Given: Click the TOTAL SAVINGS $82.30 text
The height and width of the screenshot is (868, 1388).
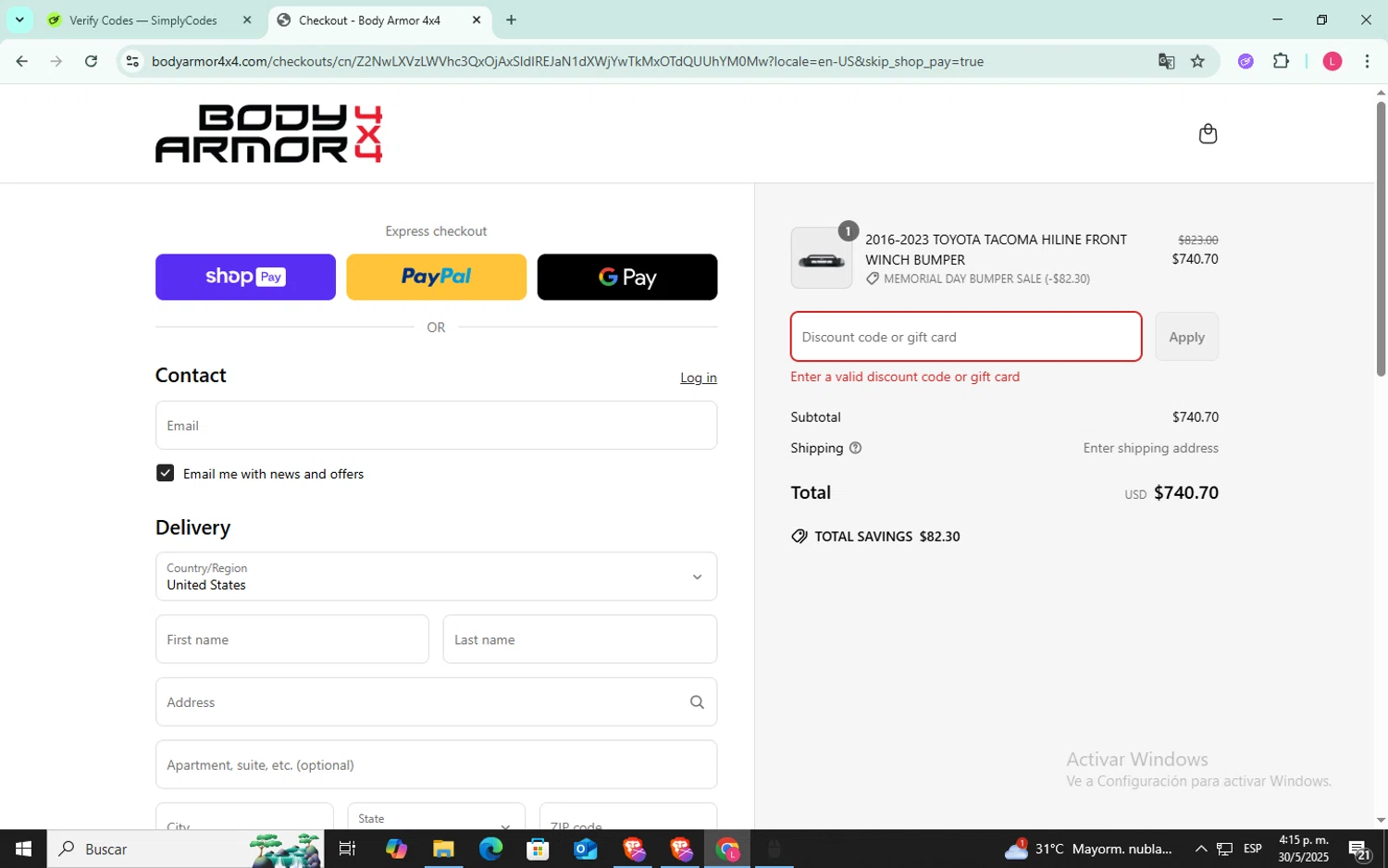Looking at the screenshot, I should coord(886,537).
